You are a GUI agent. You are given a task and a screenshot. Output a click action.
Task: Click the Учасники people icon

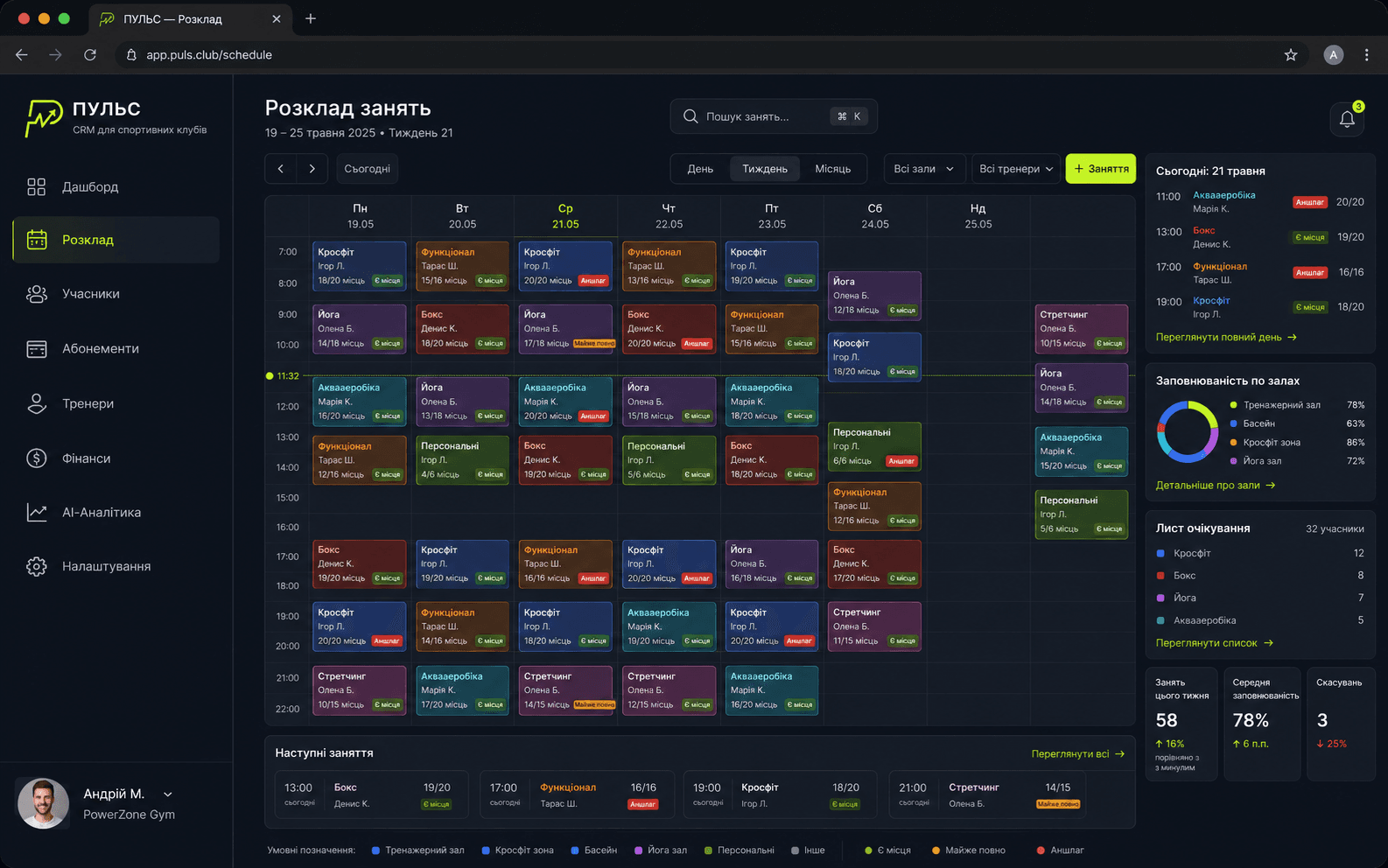coord(36,294)
